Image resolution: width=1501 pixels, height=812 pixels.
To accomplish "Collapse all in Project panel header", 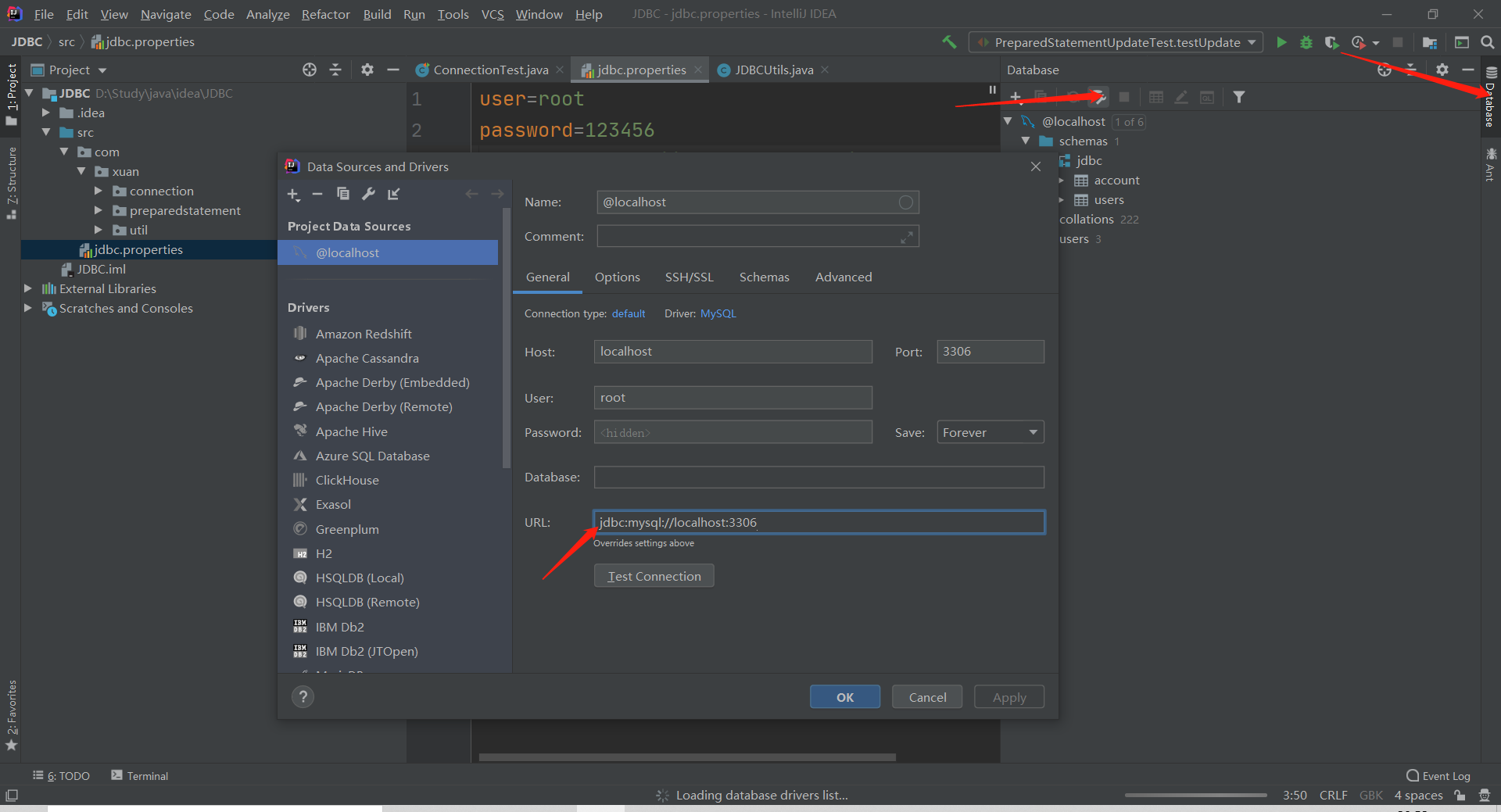I will [x=335, y=70].
